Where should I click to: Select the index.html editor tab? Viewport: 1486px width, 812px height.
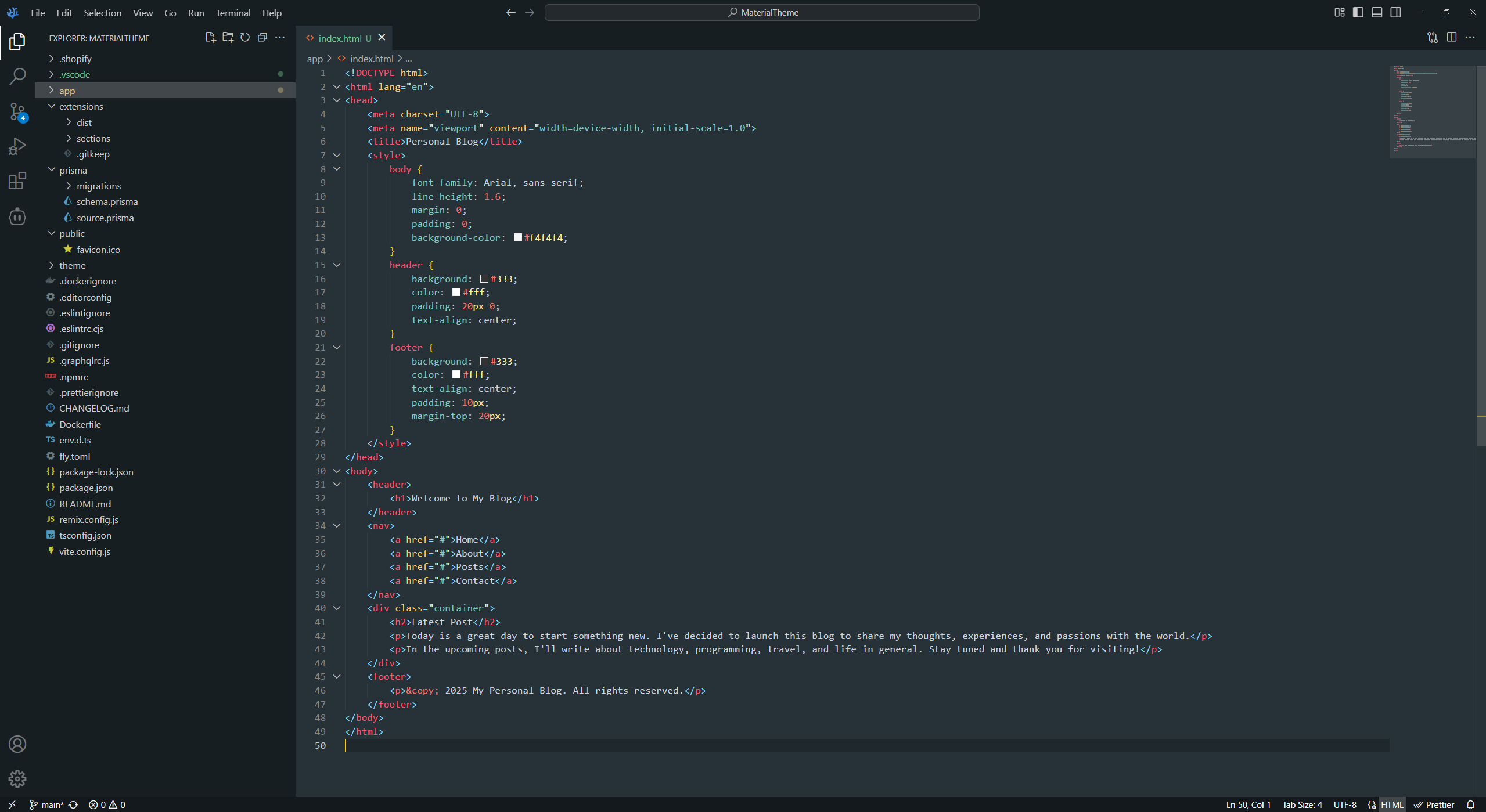pyautogui.click(x=340, y=38)
